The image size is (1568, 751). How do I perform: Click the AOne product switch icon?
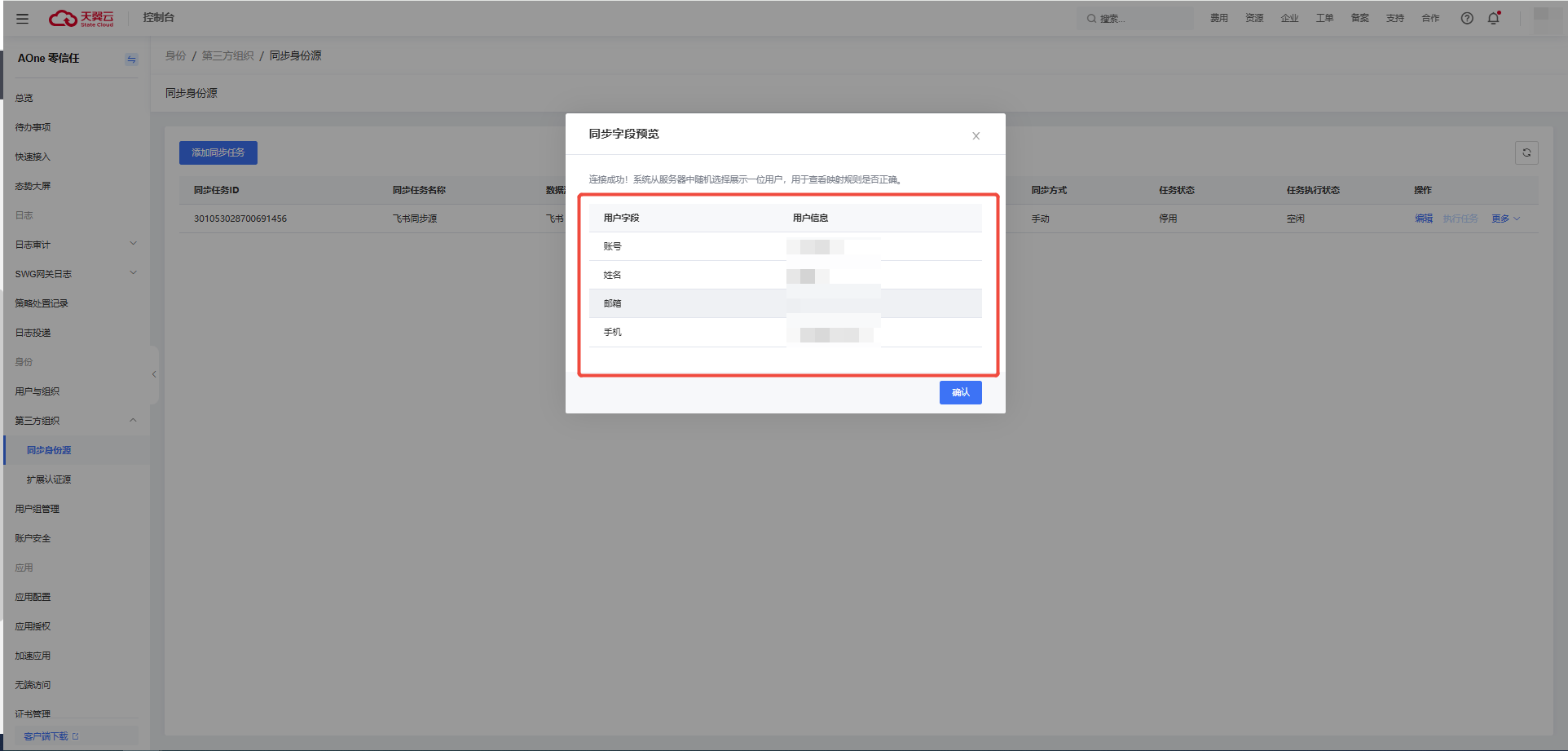point(131,60)
